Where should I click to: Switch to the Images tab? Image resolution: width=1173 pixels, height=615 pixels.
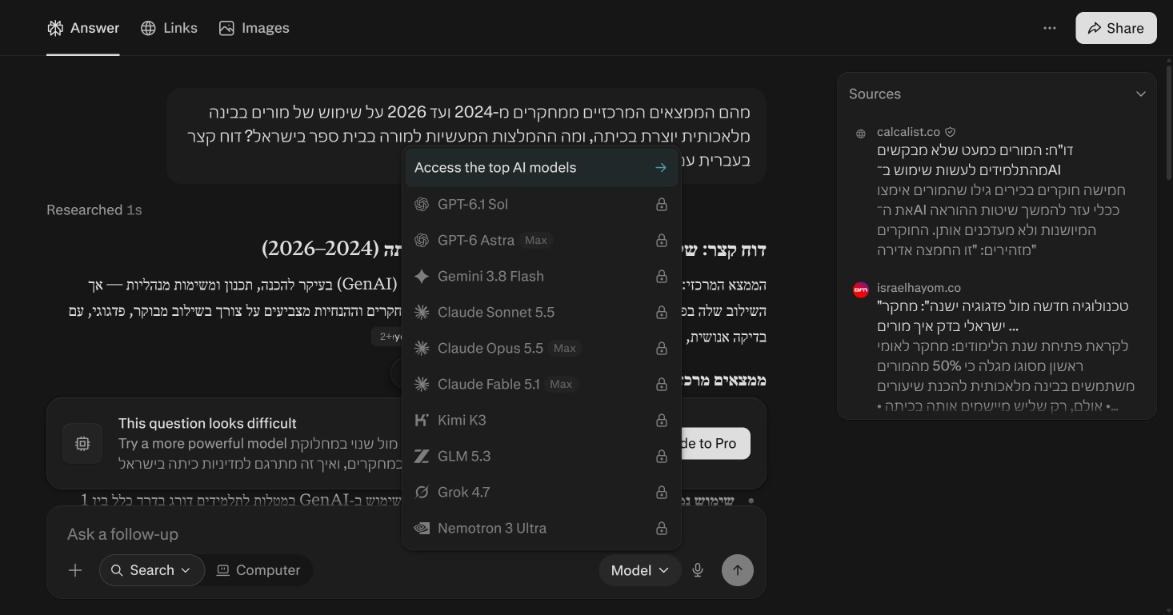[254, 28]
